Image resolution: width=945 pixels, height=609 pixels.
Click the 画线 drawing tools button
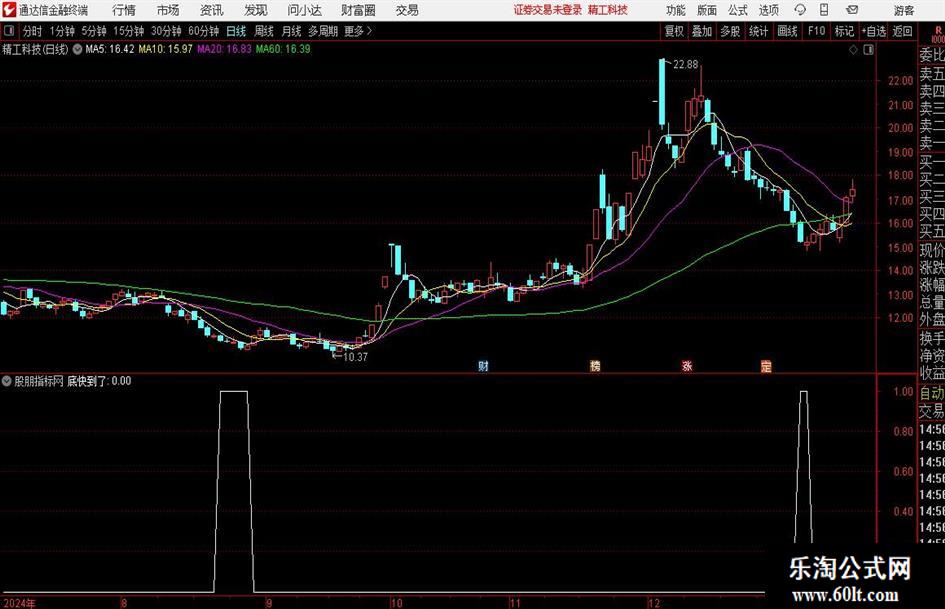[x=787, y=31]
